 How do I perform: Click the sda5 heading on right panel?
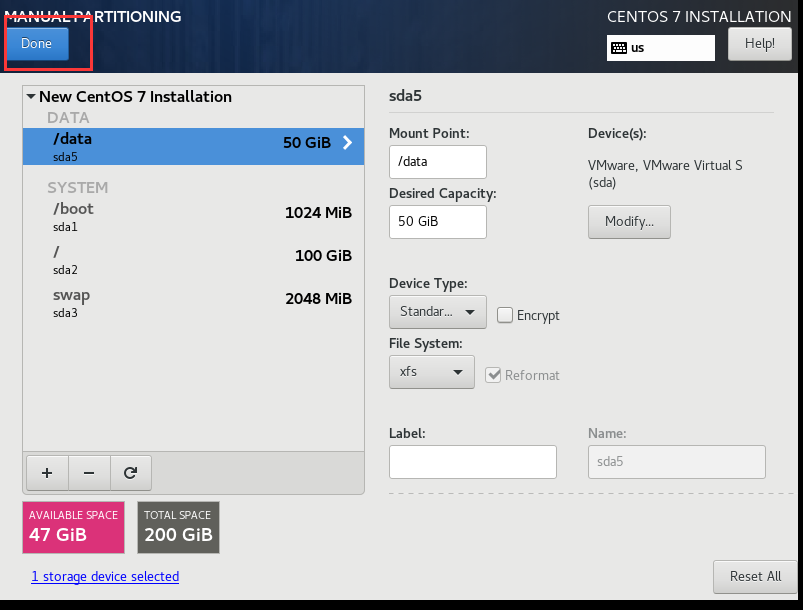405,96
